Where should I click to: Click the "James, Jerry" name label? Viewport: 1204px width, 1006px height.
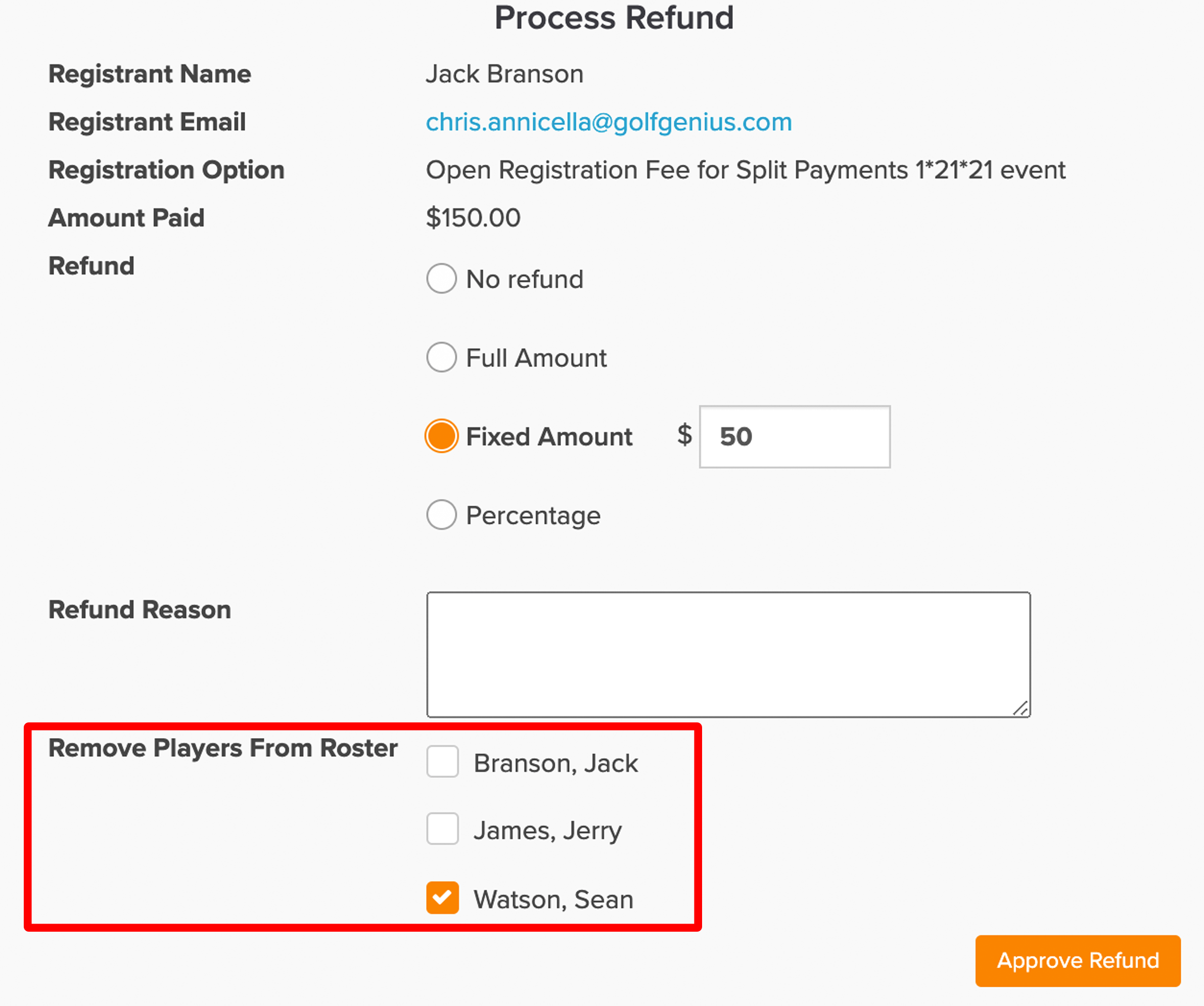click(547, 831)
